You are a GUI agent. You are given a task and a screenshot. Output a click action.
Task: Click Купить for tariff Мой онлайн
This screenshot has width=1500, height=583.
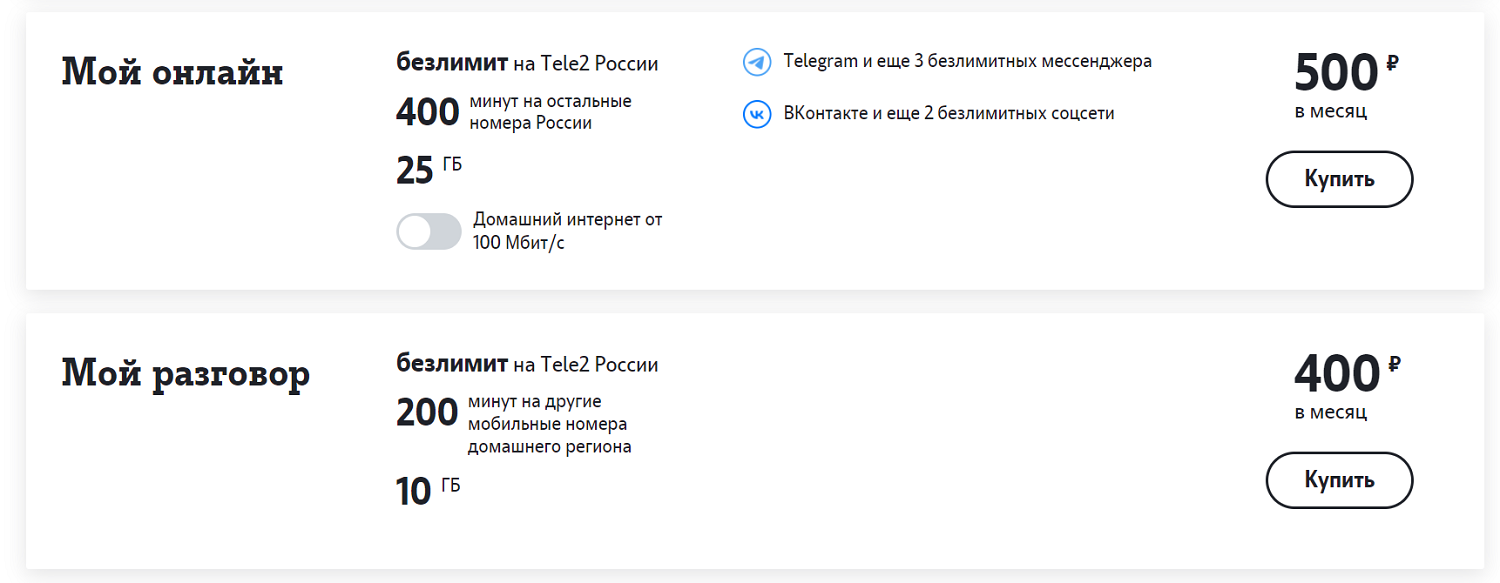coord(1339,179)
